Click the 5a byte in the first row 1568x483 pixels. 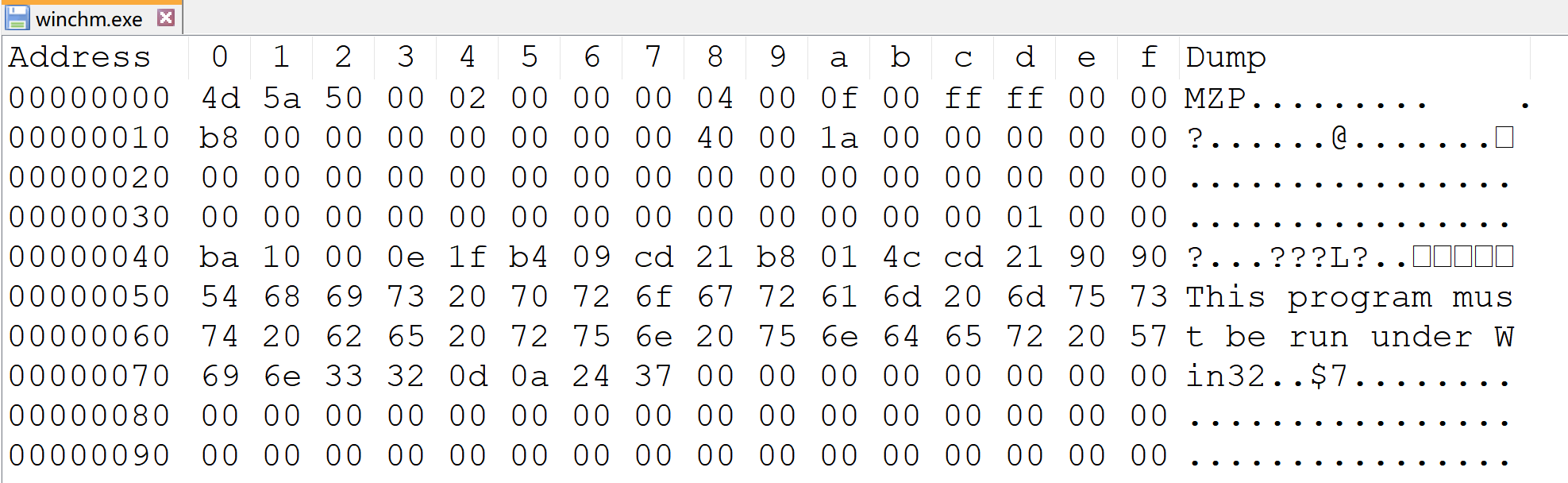click(x=282, y=98)
